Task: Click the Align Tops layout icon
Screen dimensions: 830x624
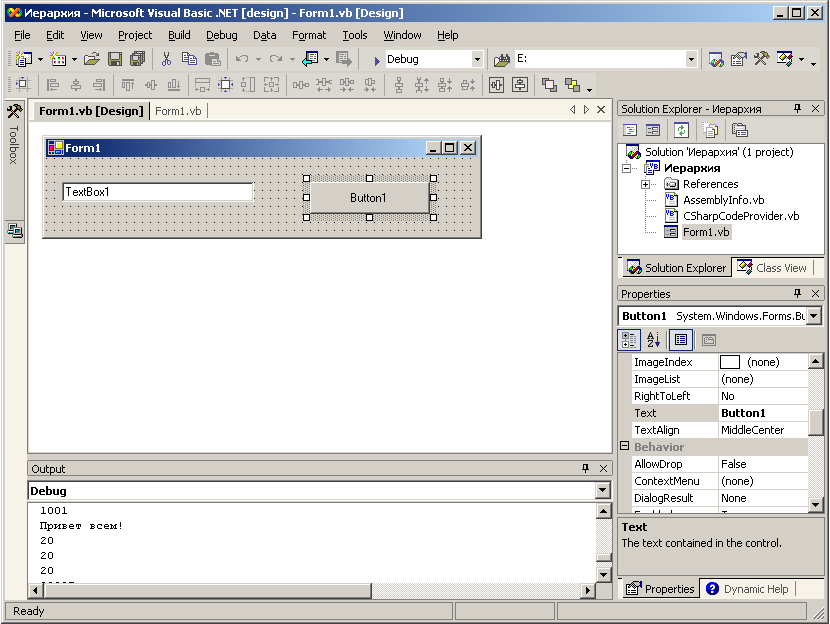Action: click(128, 85)
